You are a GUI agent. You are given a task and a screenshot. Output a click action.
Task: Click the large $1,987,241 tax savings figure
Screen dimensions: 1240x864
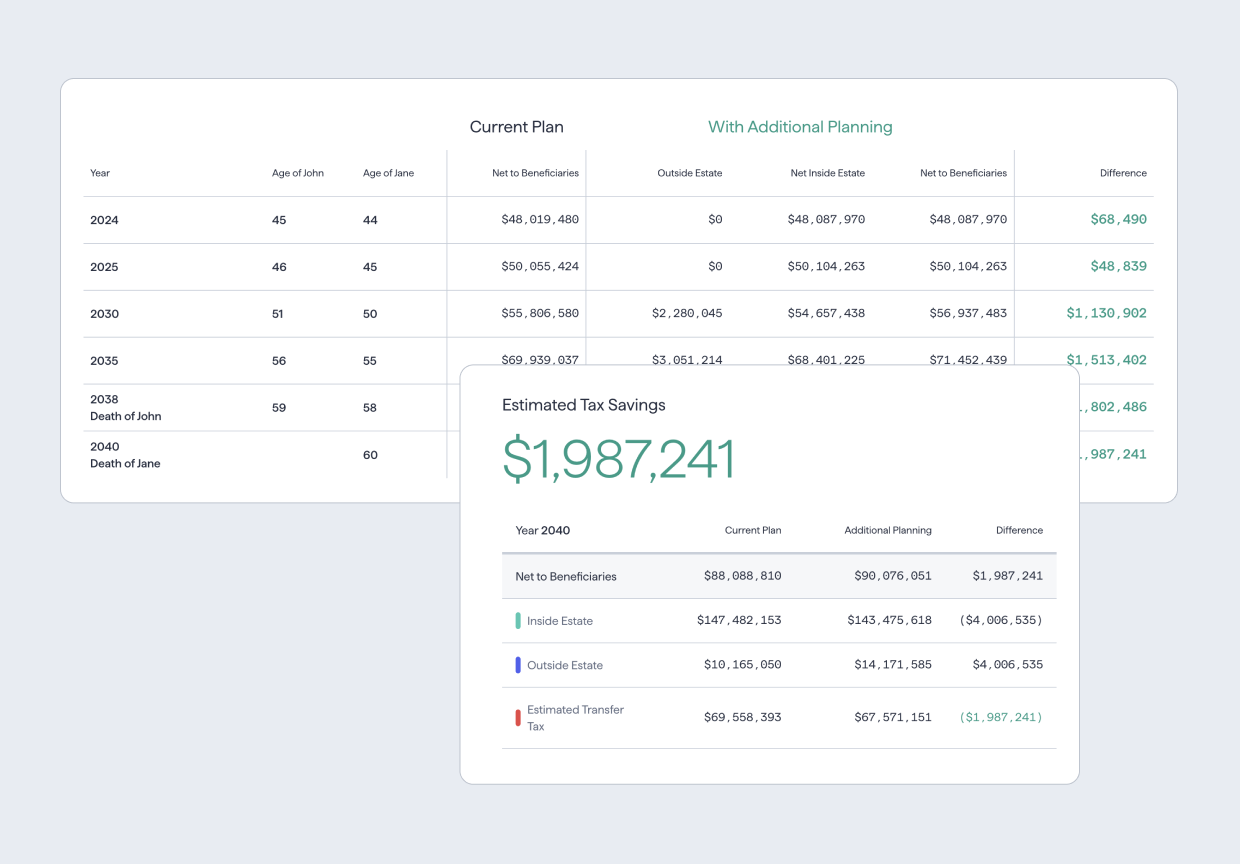pyautogui.click(x=618, y=459)
